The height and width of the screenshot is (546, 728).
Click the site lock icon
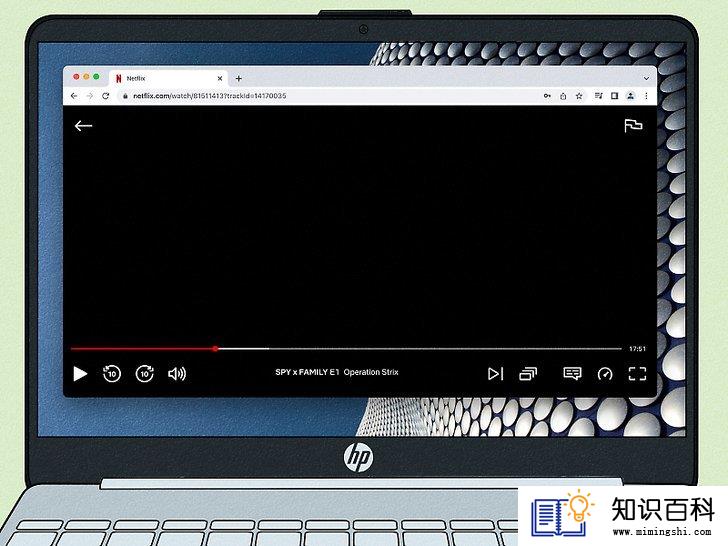[x=125, y=96]
